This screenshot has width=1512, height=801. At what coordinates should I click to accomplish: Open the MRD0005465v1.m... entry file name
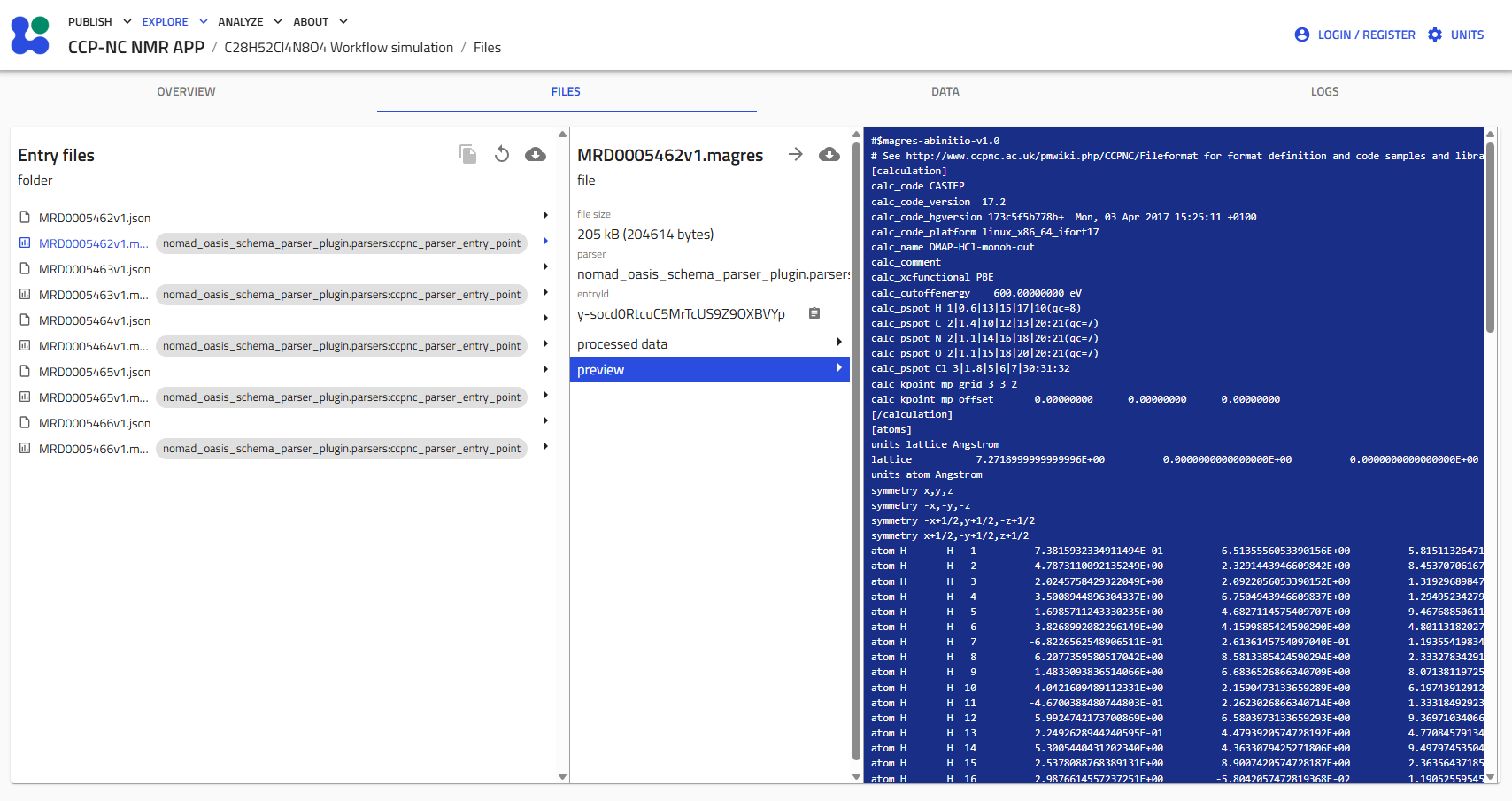pos(94,397)
